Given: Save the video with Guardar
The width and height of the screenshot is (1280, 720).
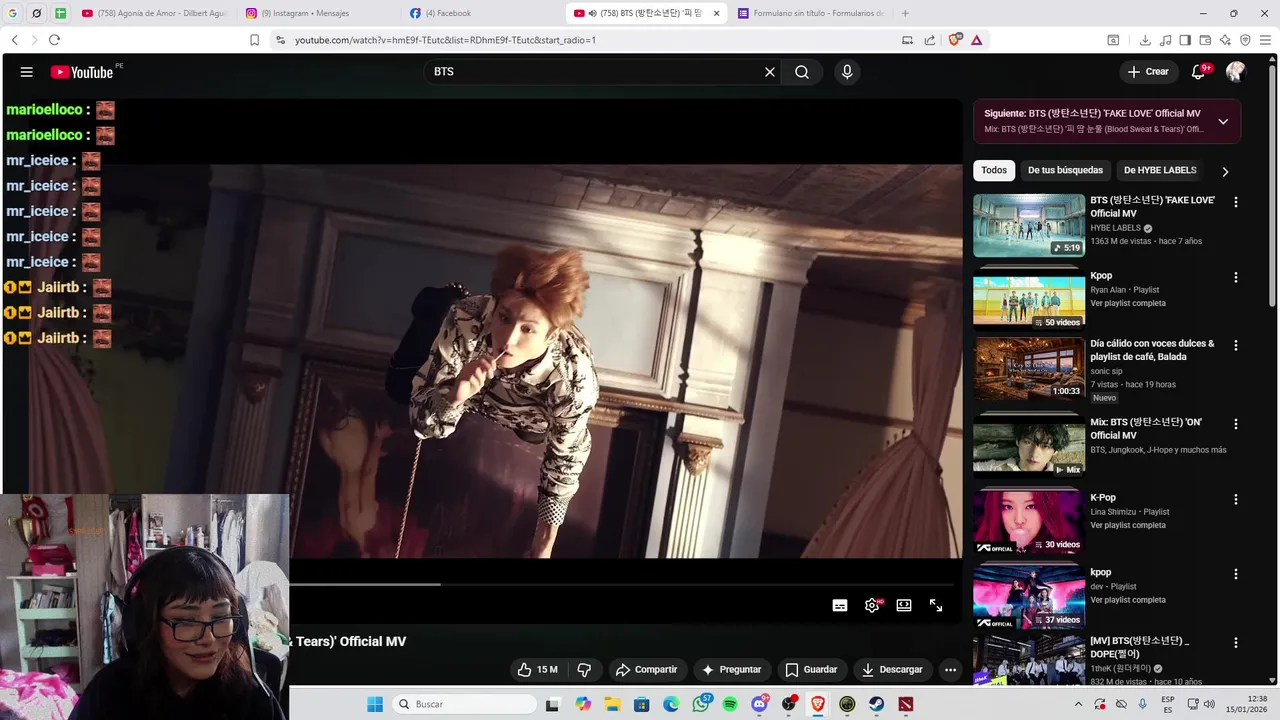Looking at the screenshot, I should pyautogui.click(x=811, y=670).
